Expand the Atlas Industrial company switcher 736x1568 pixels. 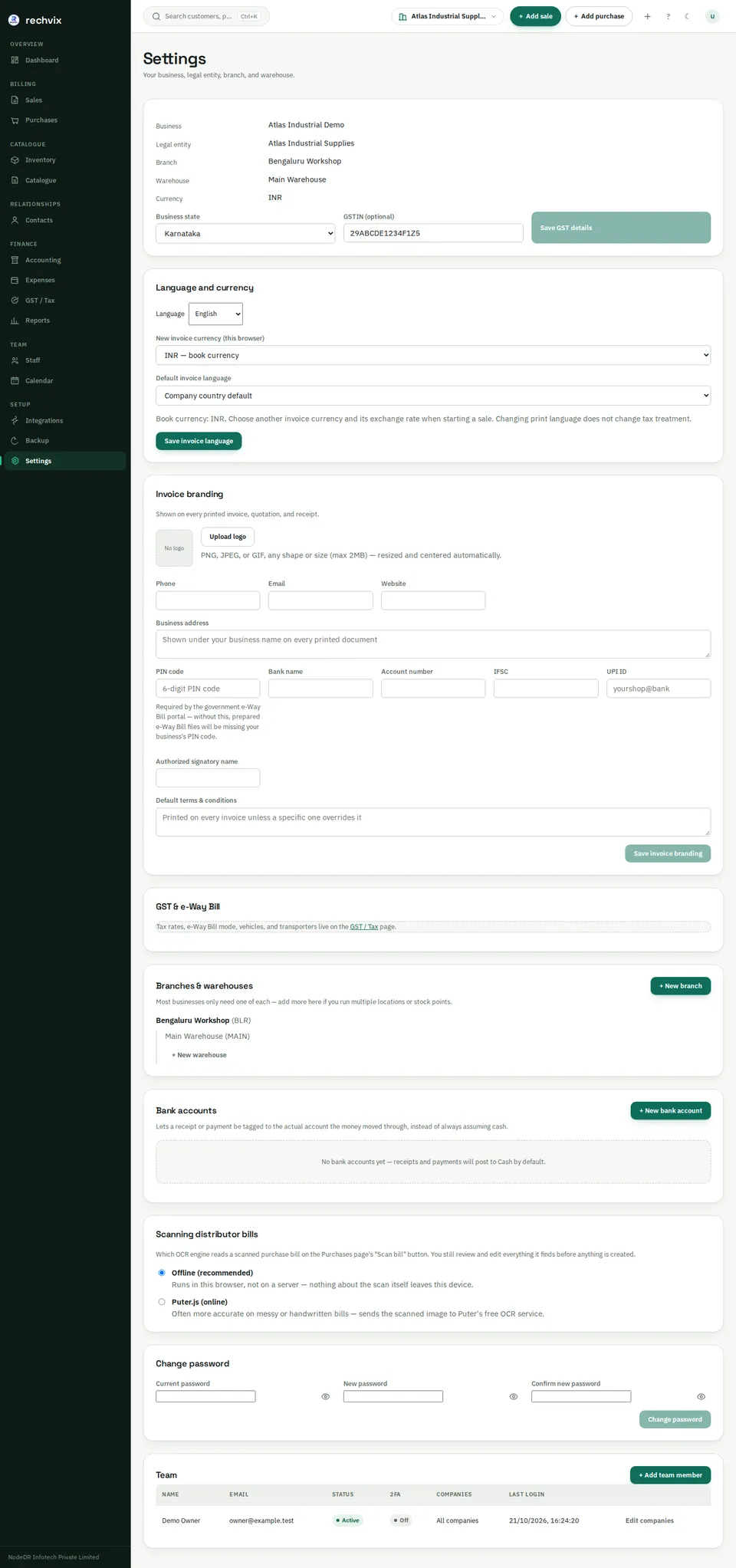(448, 16)
